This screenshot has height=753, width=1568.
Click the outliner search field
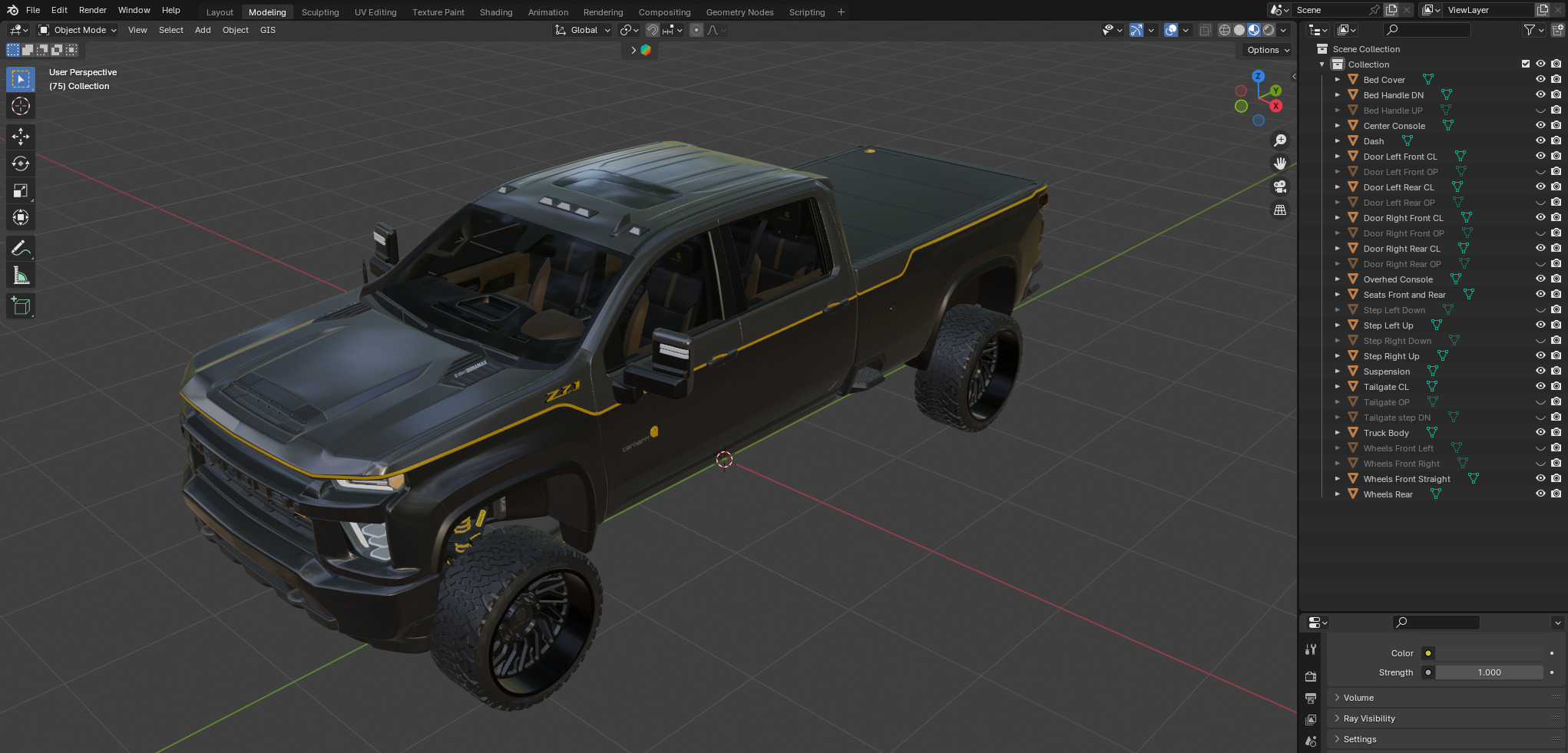click(1427, 30)
